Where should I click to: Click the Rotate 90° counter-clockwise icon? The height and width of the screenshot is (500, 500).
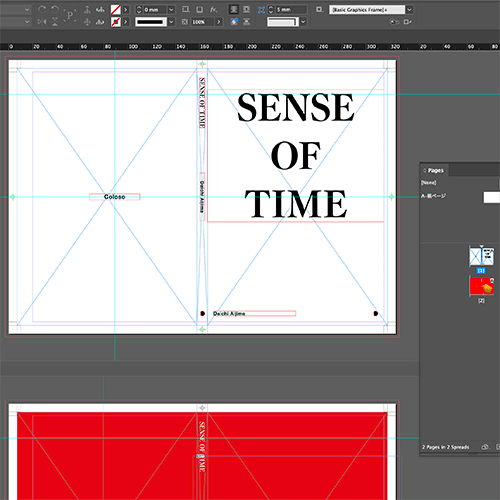[x=55, y=9]
